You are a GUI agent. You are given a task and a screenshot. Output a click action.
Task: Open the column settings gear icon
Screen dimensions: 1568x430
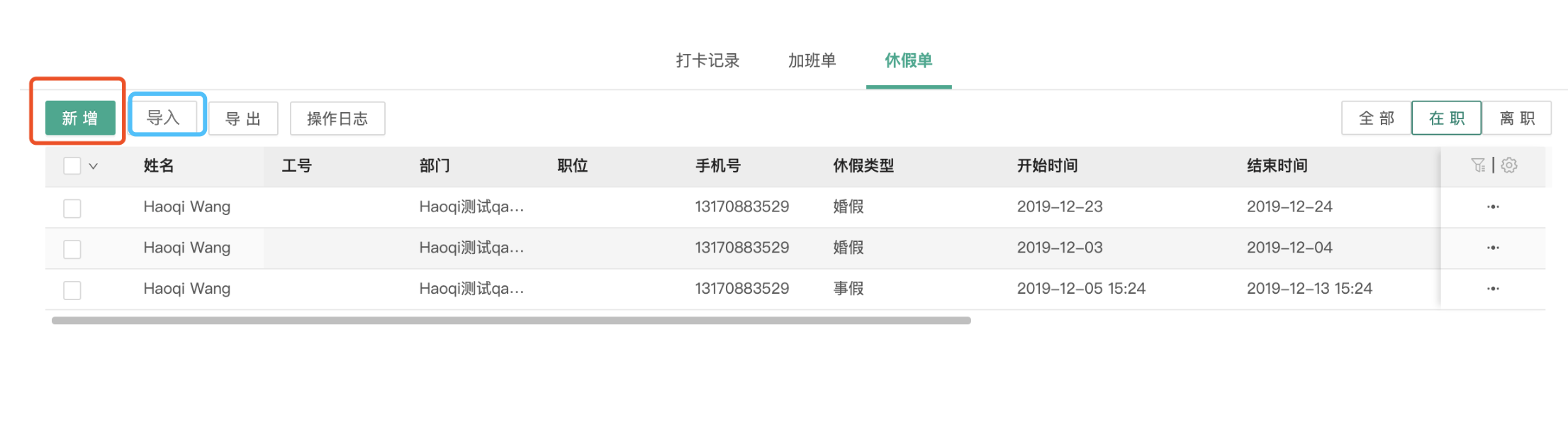click(x=1509, y=165)
